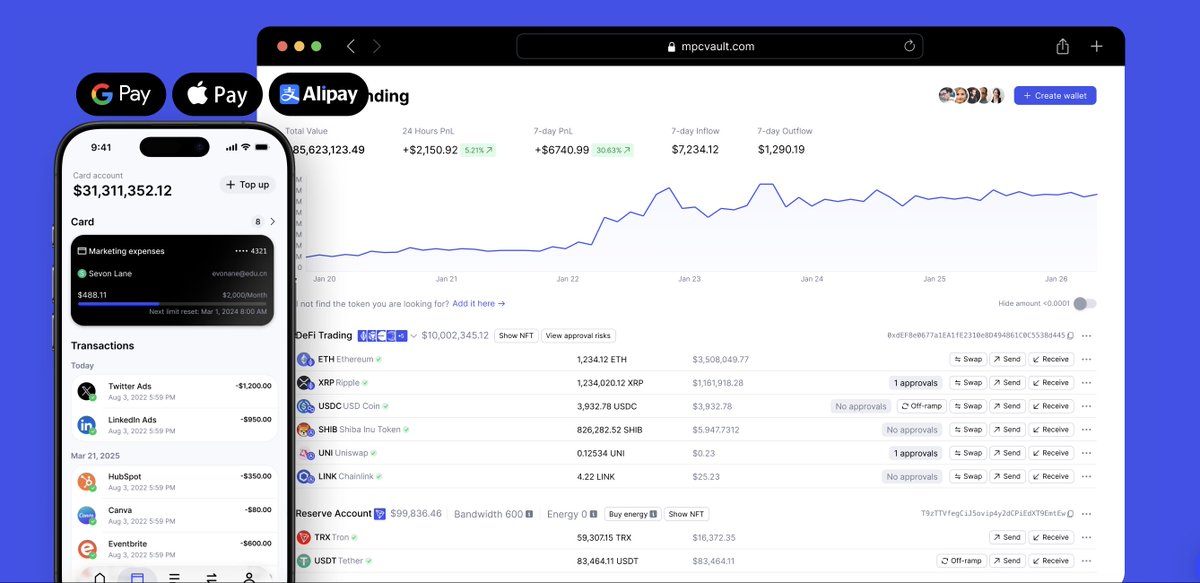Click the UNI Uniswap token icon
The height and width of the screenshot is (583, 1200).
click(x=304, y=453)
